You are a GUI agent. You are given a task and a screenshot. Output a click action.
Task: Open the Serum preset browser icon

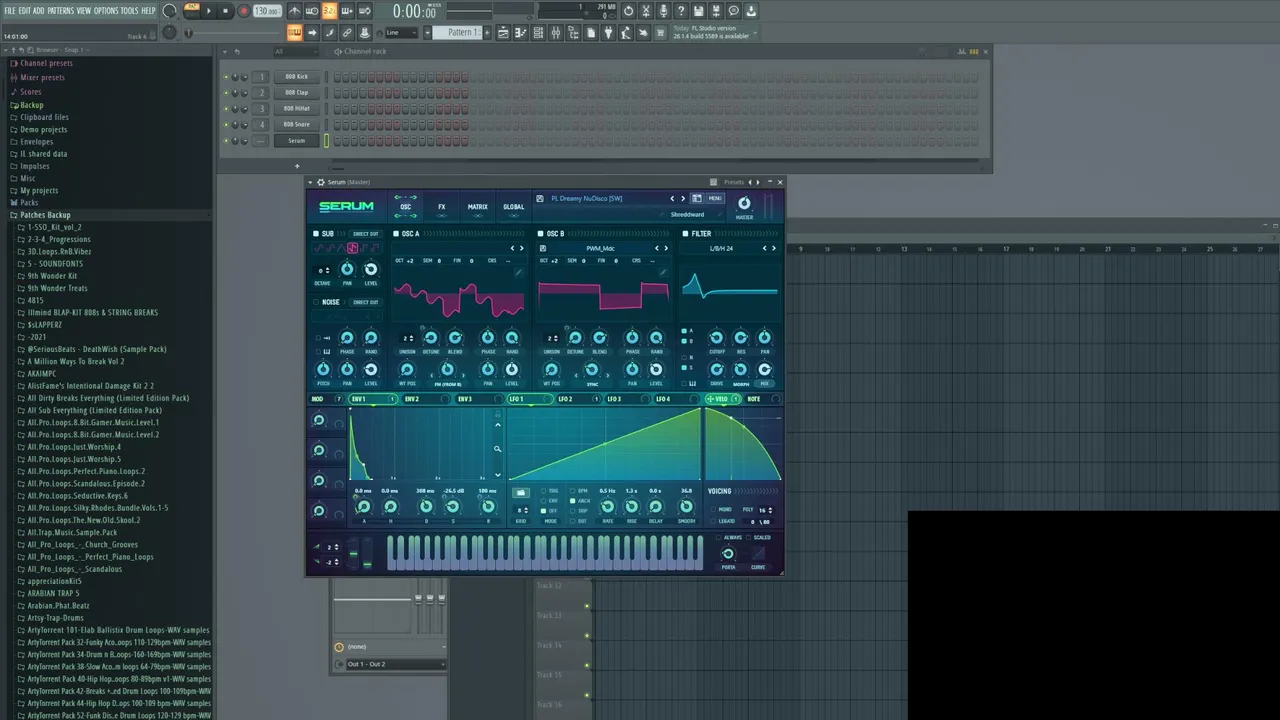(697, 198)
